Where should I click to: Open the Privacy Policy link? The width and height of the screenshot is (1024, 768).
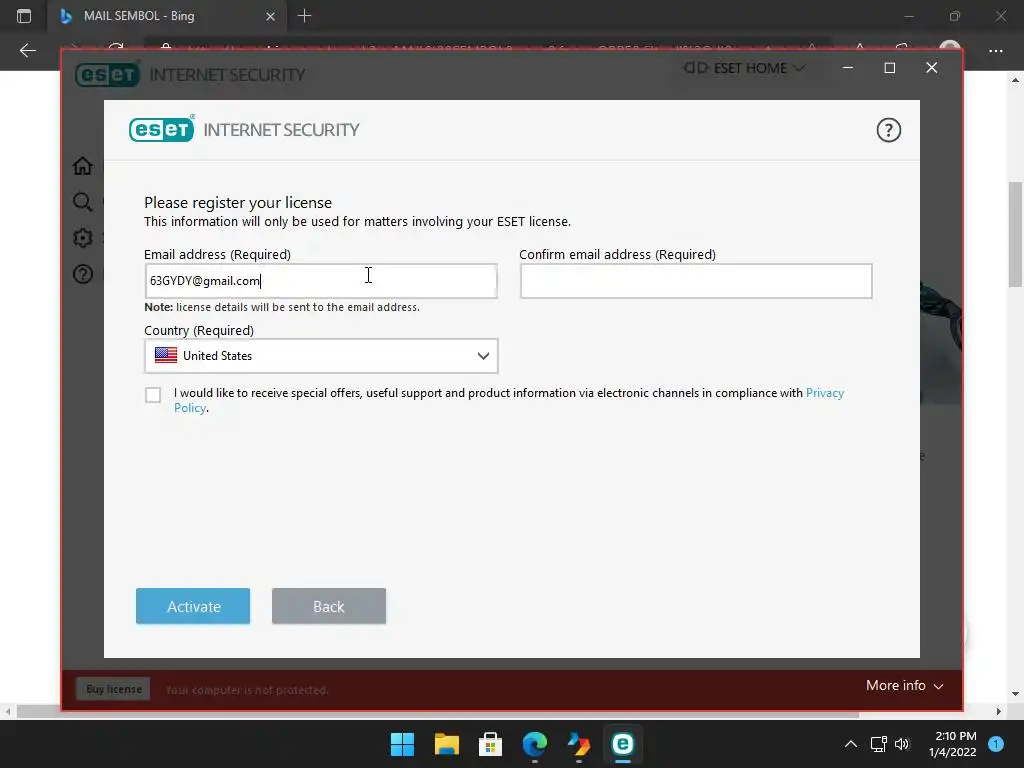825,392
